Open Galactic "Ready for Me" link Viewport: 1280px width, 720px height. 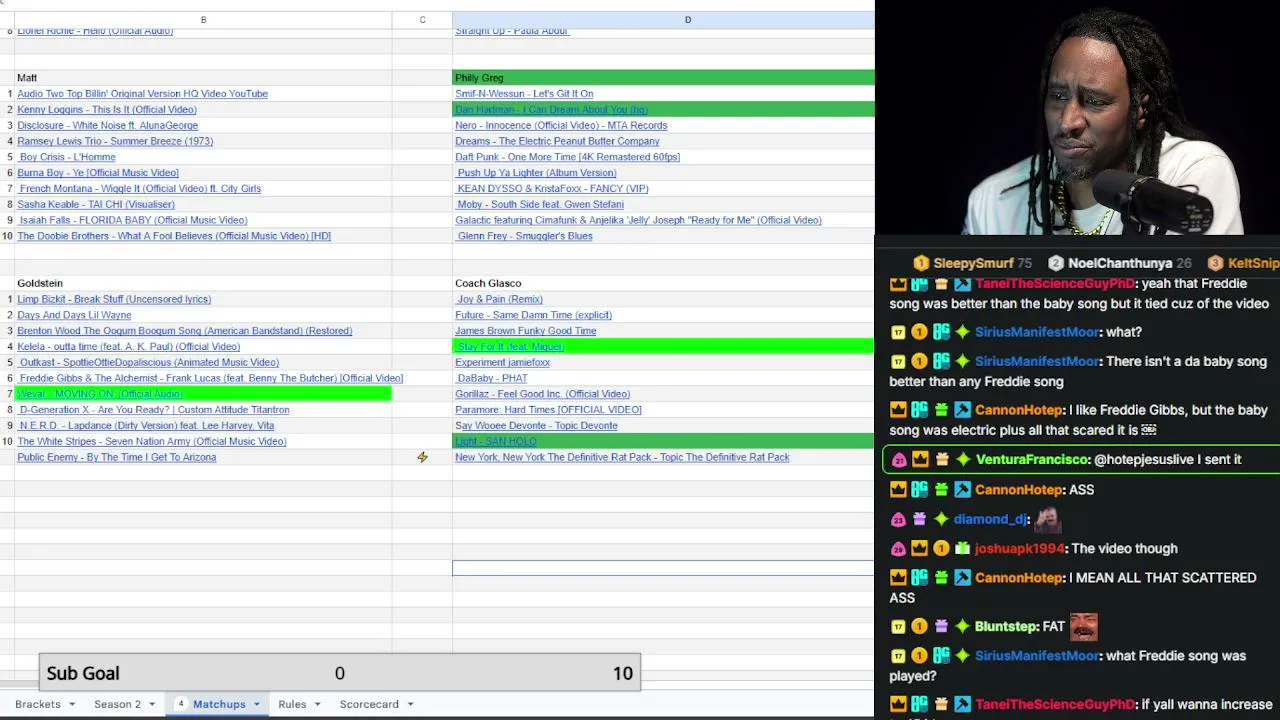638,221
